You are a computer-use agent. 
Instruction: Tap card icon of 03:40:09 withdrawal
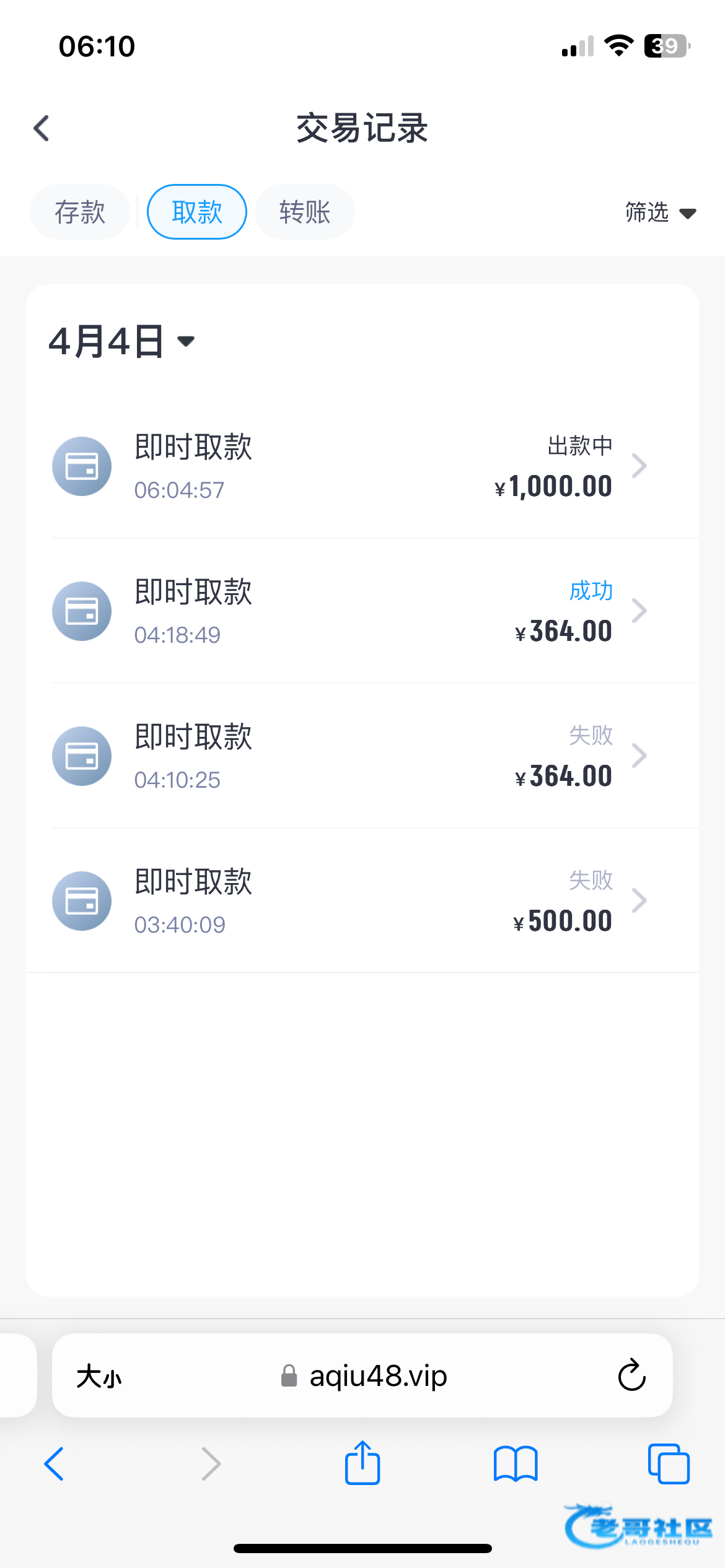(82, 901)
